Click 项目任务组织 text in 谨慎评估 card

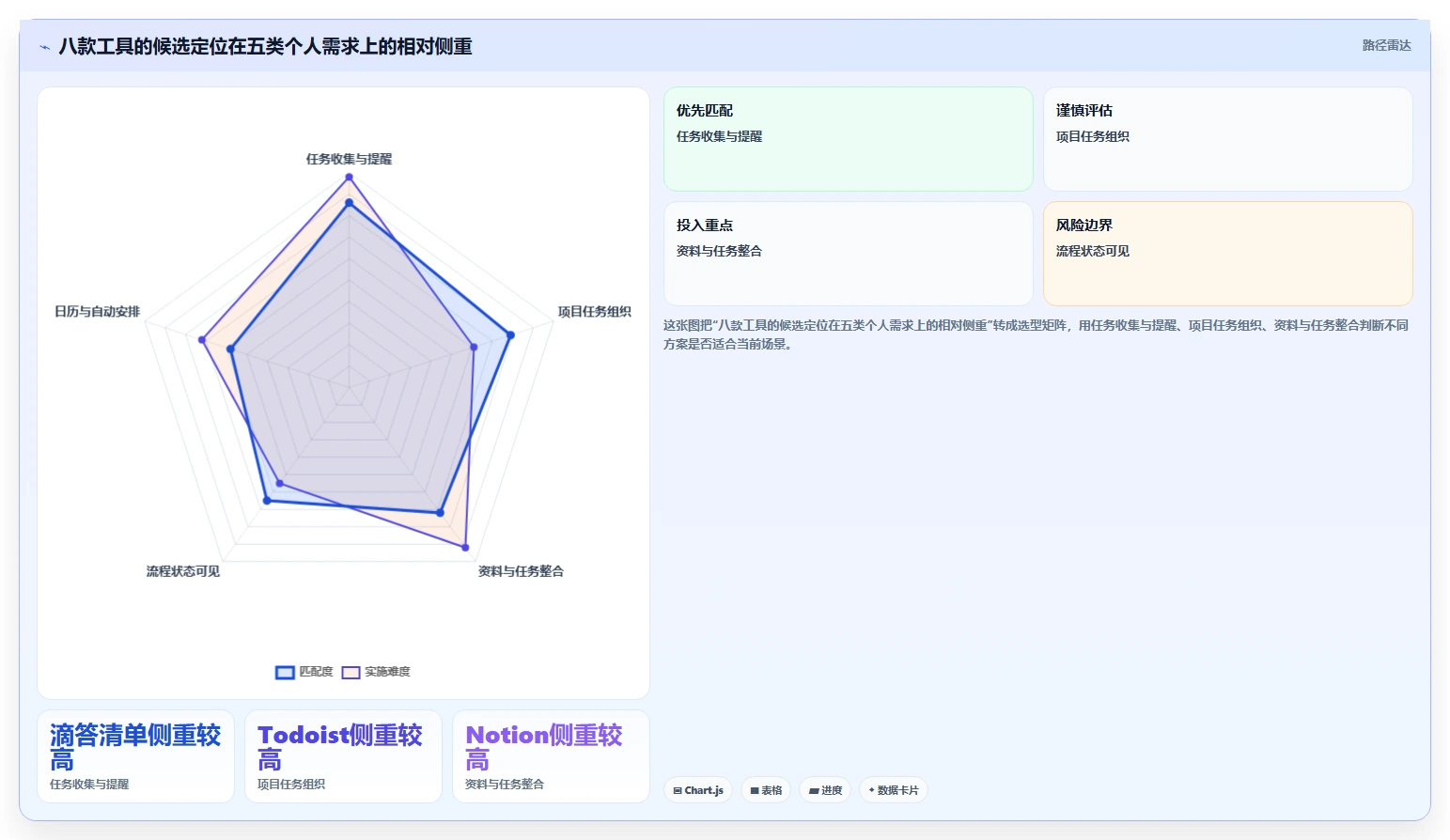(x=1093, y=136)
